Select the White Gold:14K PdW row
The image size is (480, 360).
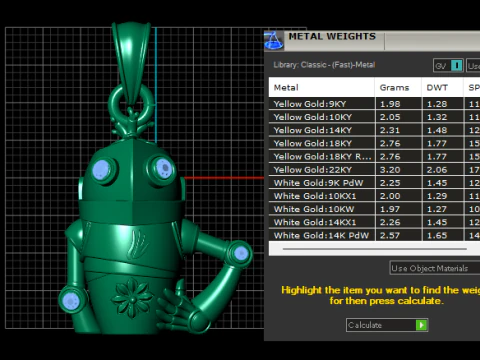point(374,235)
